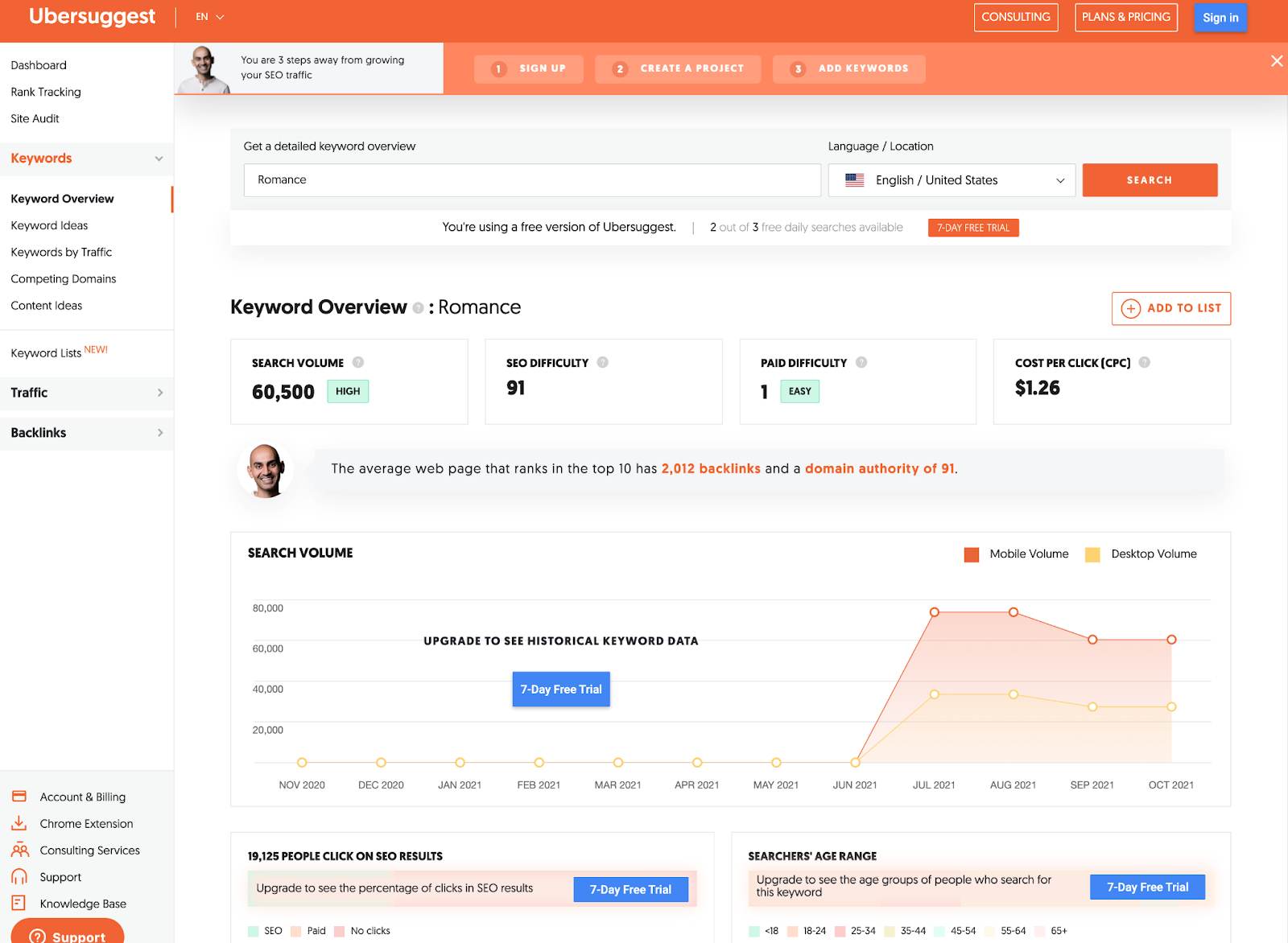
Task: Toggle Desktop Volume legend swatch
Action: tap(1092, 554)
